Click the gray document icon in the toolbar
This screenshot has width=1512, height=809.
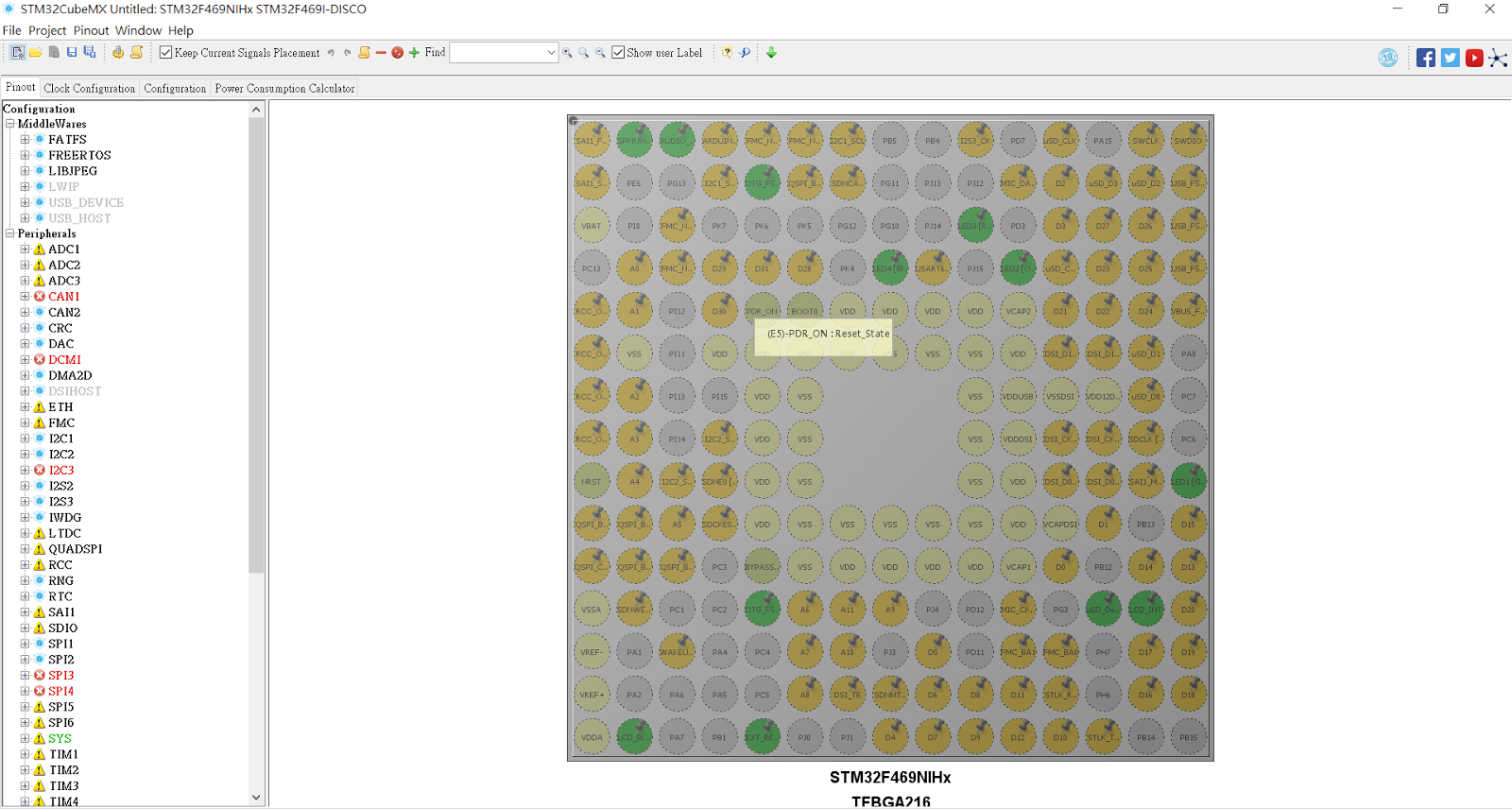click(54, 53)
